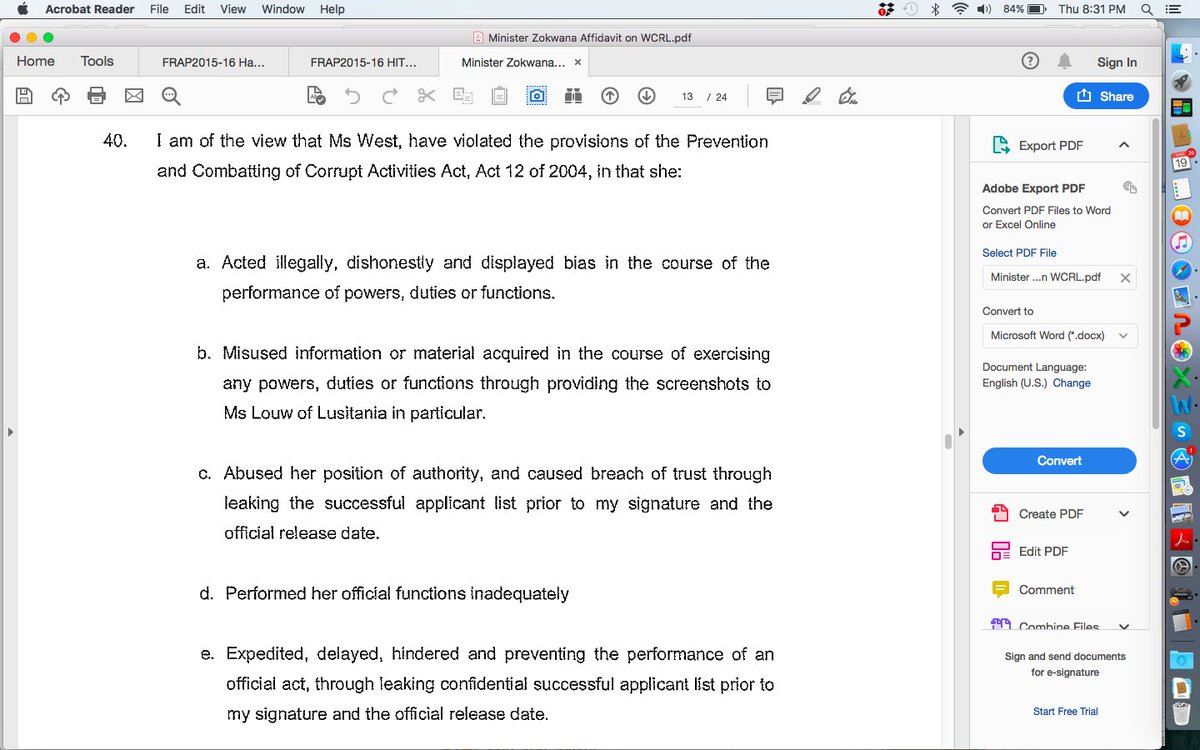
Task: Undo the last action
Action: click(x=352, y=96)
